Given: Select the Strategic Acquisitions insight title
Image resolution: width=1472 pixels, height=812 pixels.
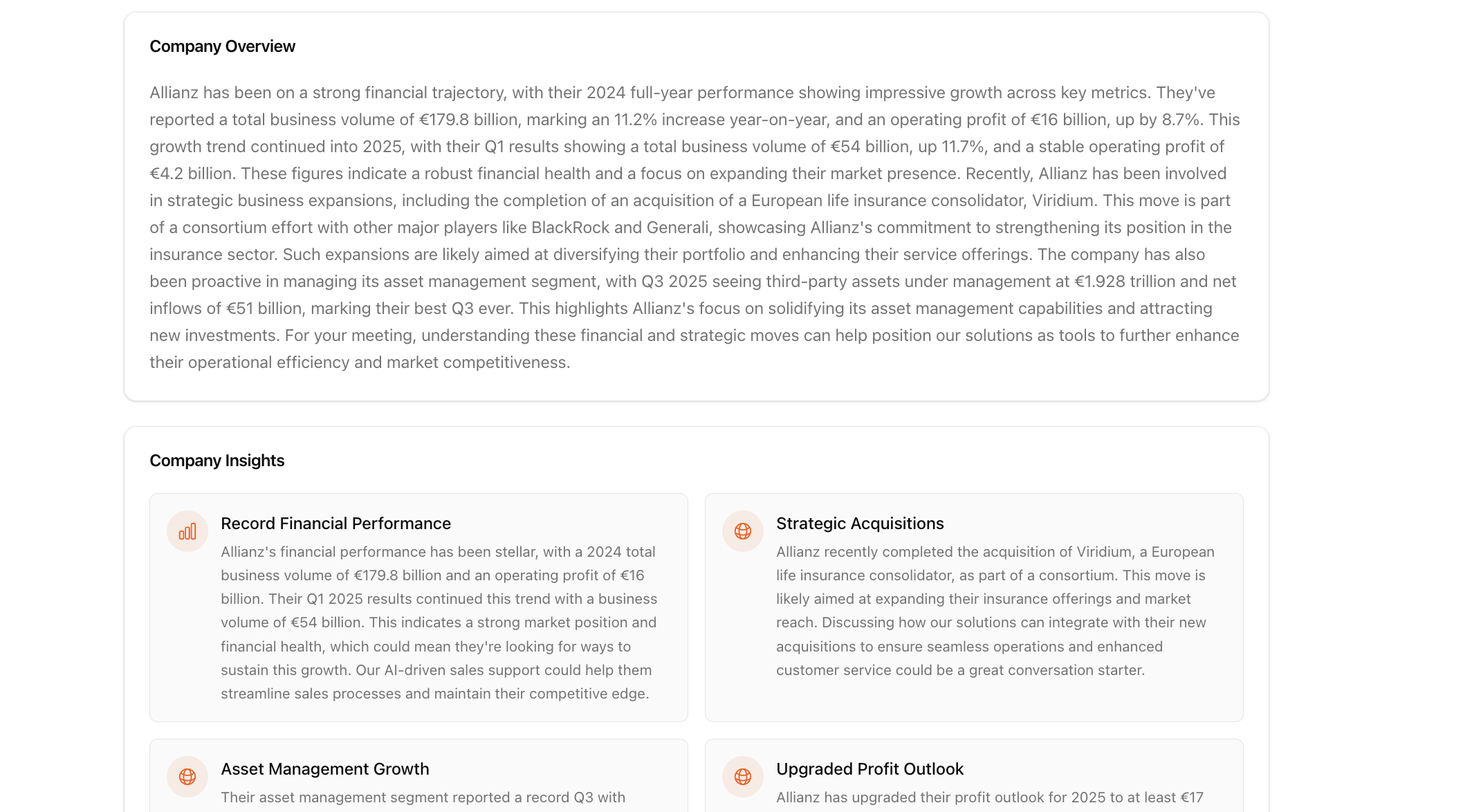Looking at the screenshot, I should tap(860, 524).
